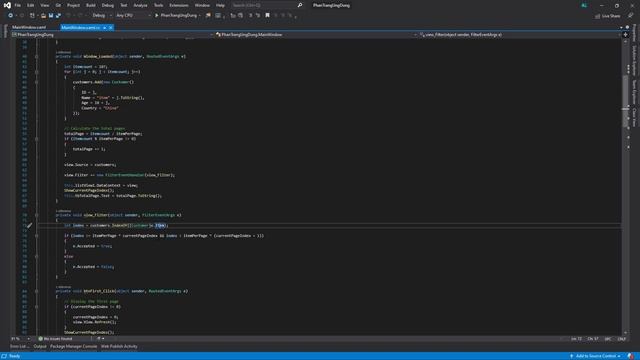Open the Add to Source Control dropdown
Screen dimensions: 640x360
(x=596, y=356)
